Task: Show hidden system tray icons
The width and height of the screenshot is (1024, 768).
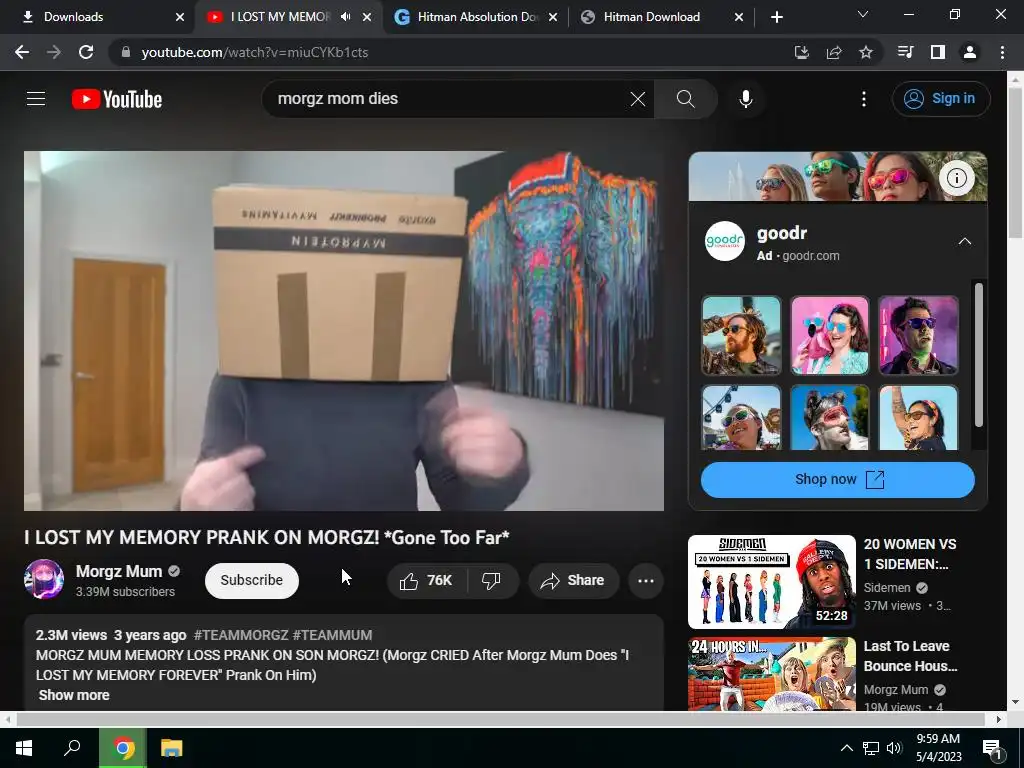Action: [846, 748]
